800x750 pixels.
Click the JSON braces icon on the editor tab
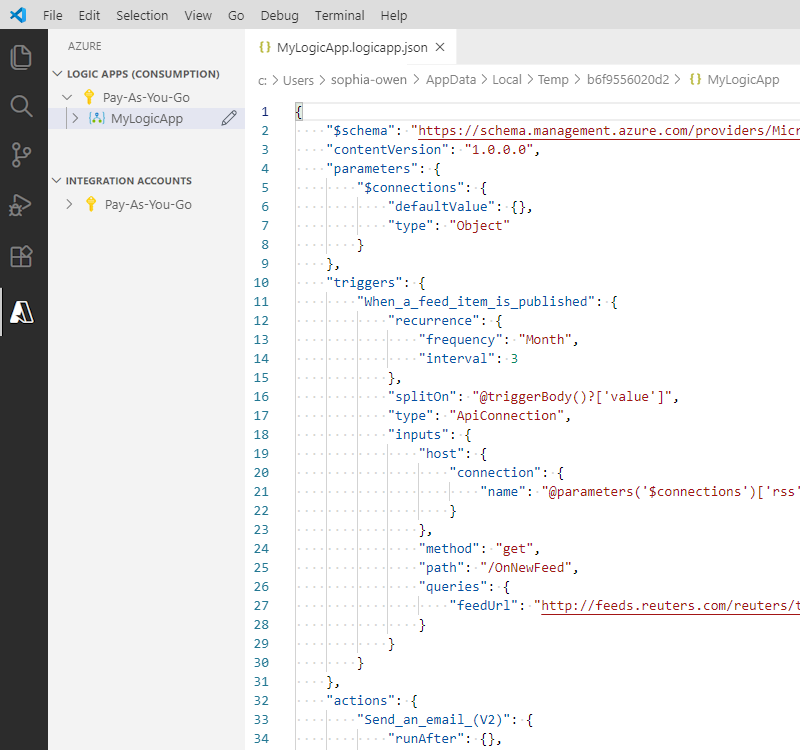[264, 46]
